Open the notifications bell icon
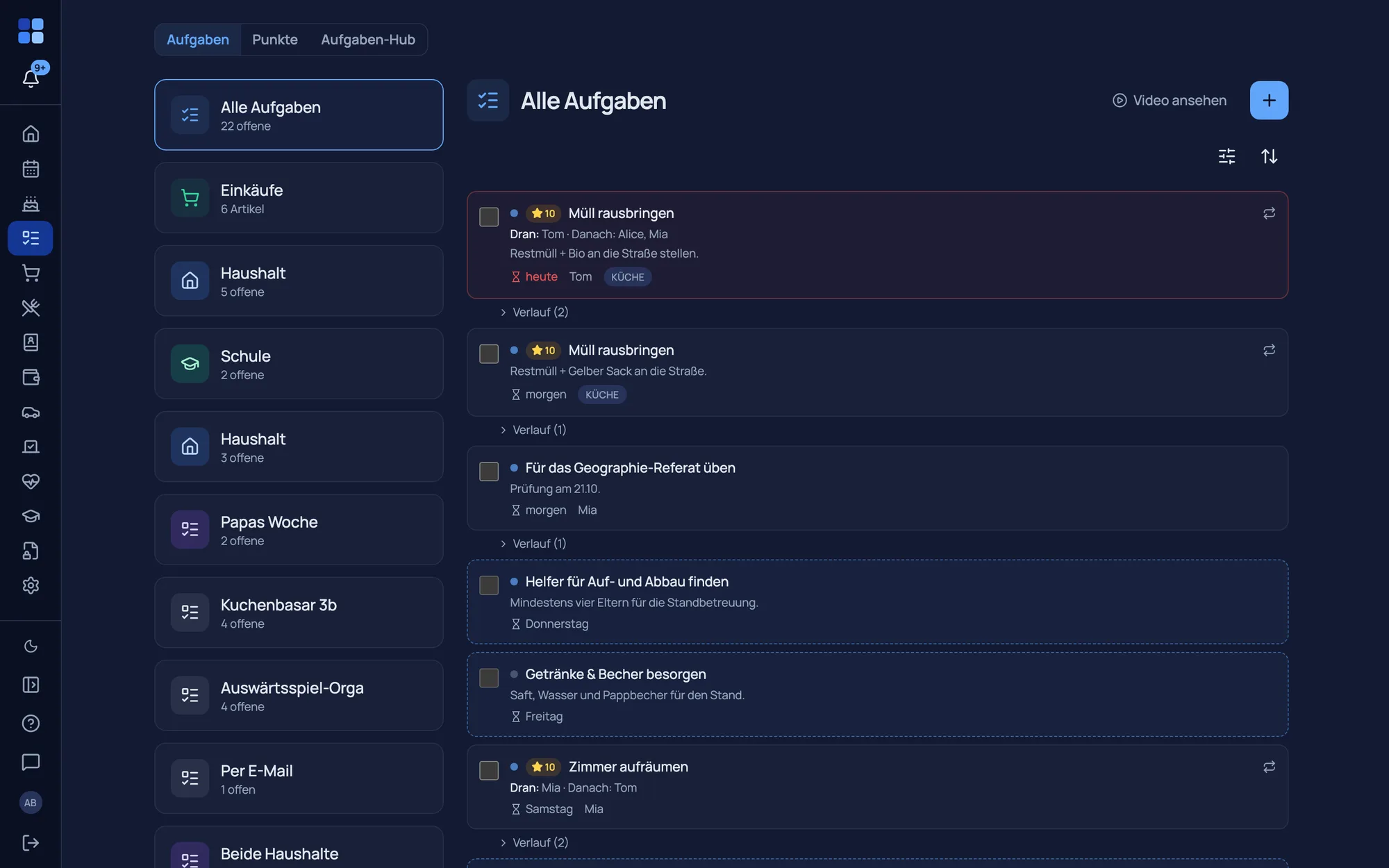The height and width of the screenshot is (868, 1389). pyautogui.click(x=31, y=78)
